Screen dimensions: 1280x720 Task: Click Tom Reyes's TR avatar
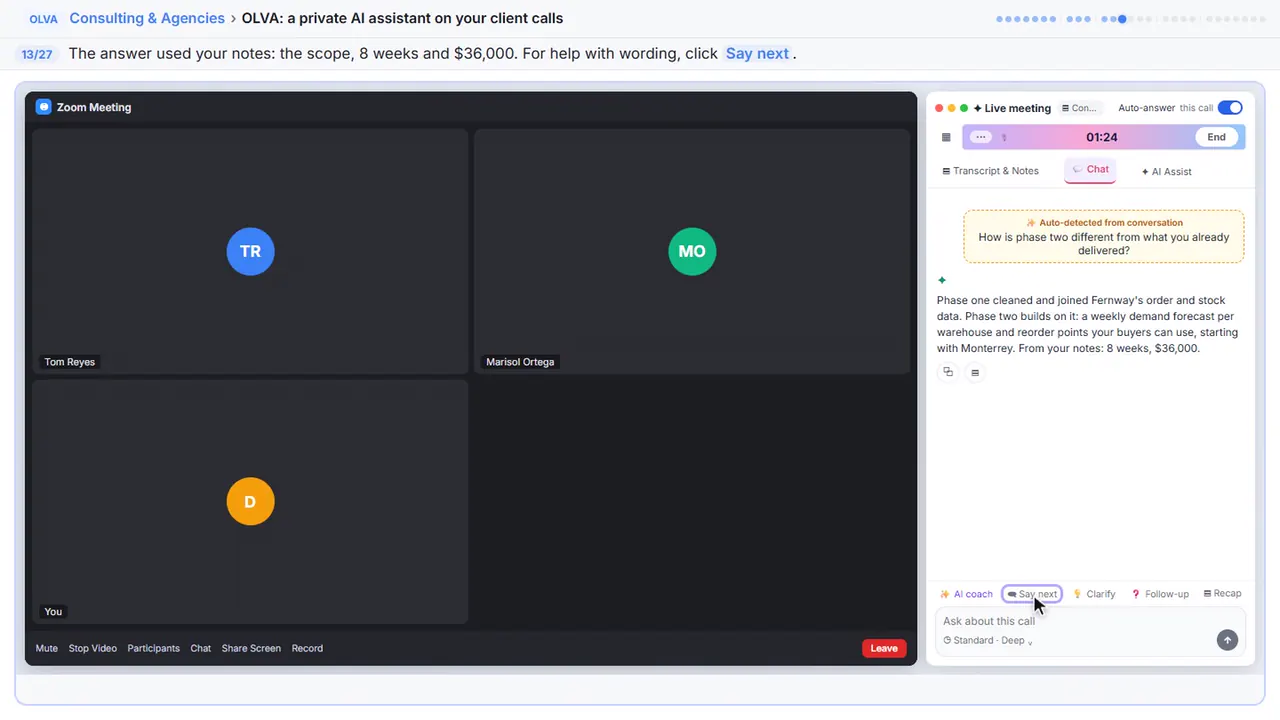250,251
